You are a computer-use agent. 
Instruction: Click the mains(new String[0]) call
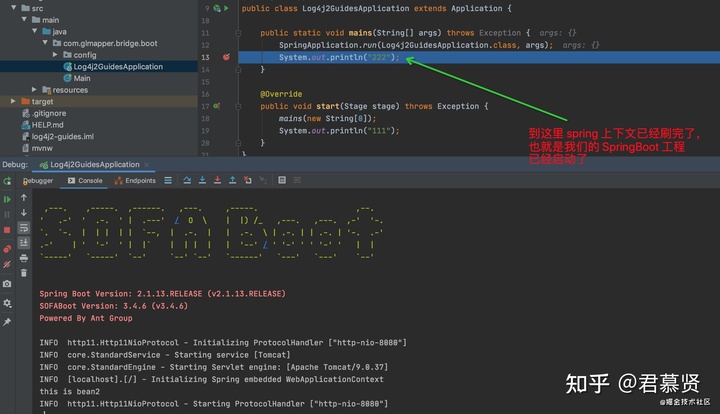(327, 118)
